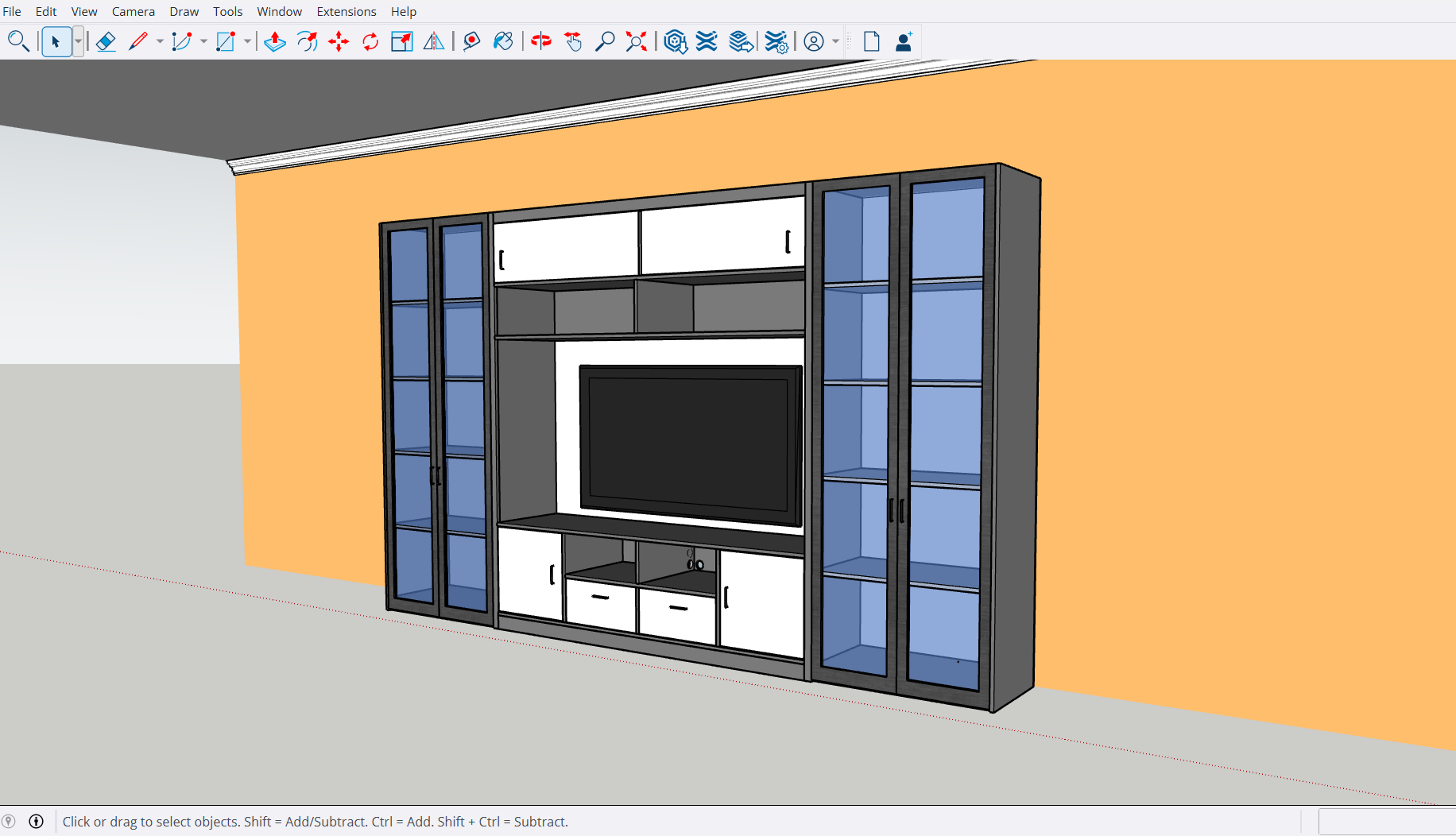Viewport: 1456px width, 836px height.
Task: Activate the Pan tool
Action: point(572,41)
